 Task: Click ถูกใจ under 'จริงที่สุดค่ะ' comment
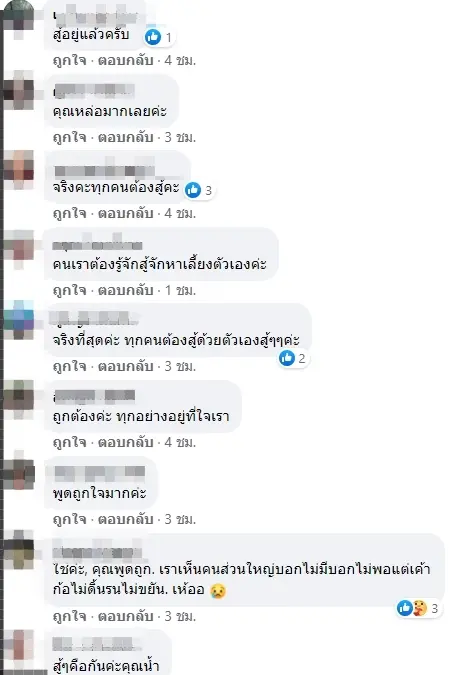tap(69, 366)
